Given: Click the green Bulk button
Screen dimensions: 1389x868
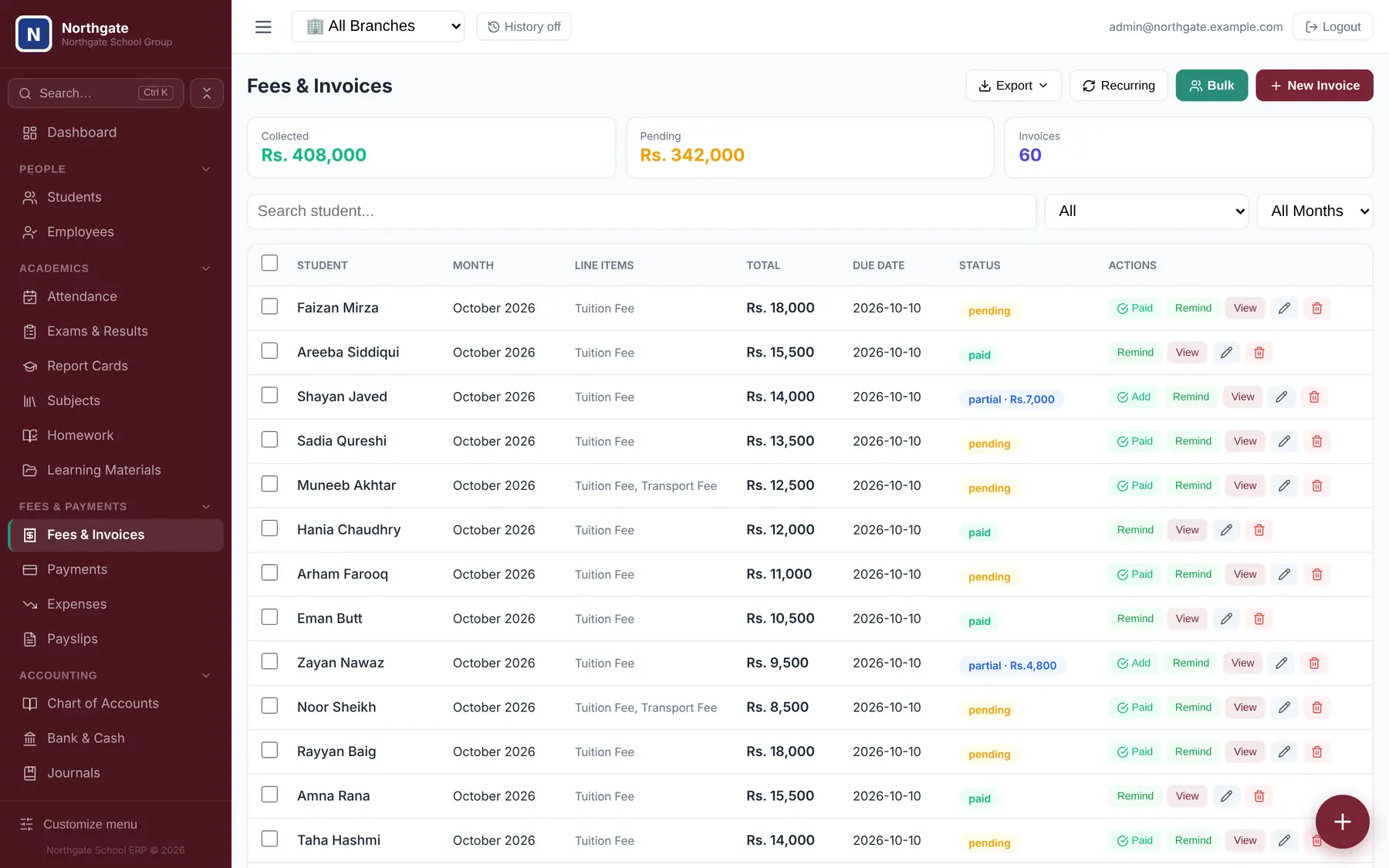Looking at the screenshot, I should point(1212,86).
